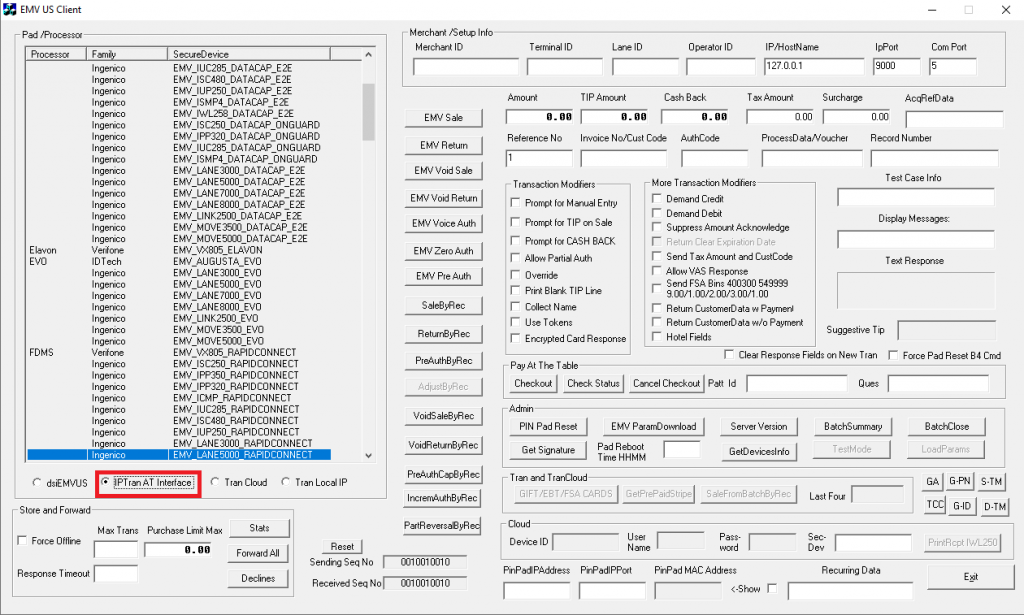Enable Prompt for Manual Entry checkbox
This screenshot has width=1024, height=615.
click(516, 203)
